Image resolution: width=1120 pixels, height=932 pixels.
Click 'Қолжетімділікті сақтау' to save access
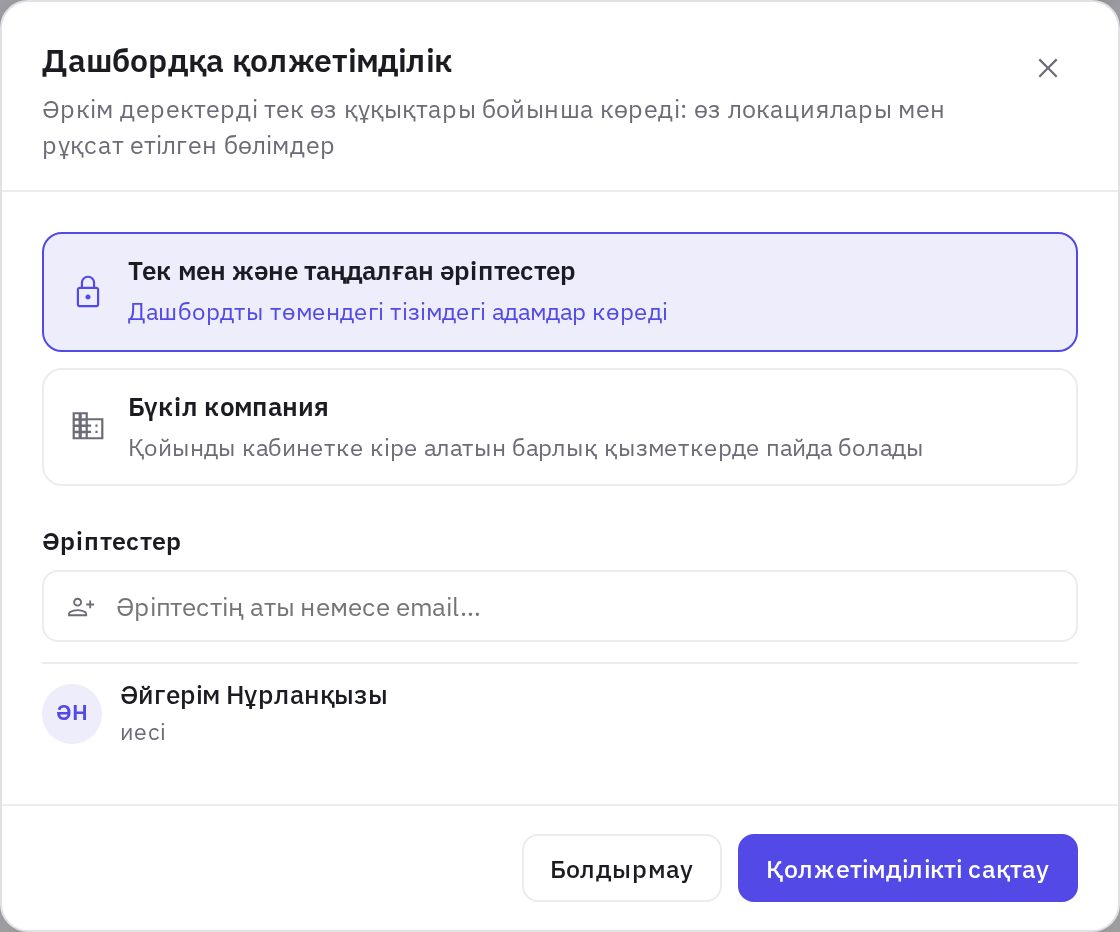click(907, 868)
